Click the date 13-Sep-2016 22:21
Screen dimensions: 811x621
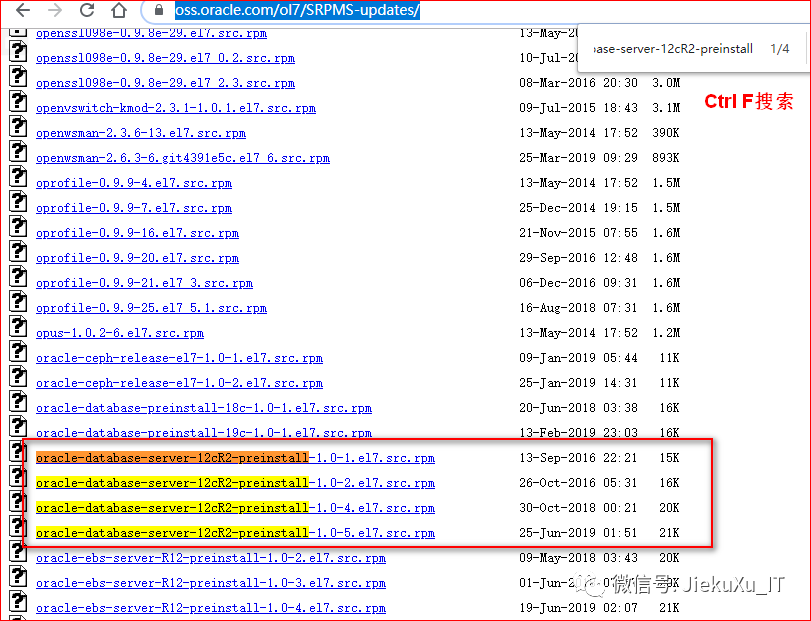578,458
